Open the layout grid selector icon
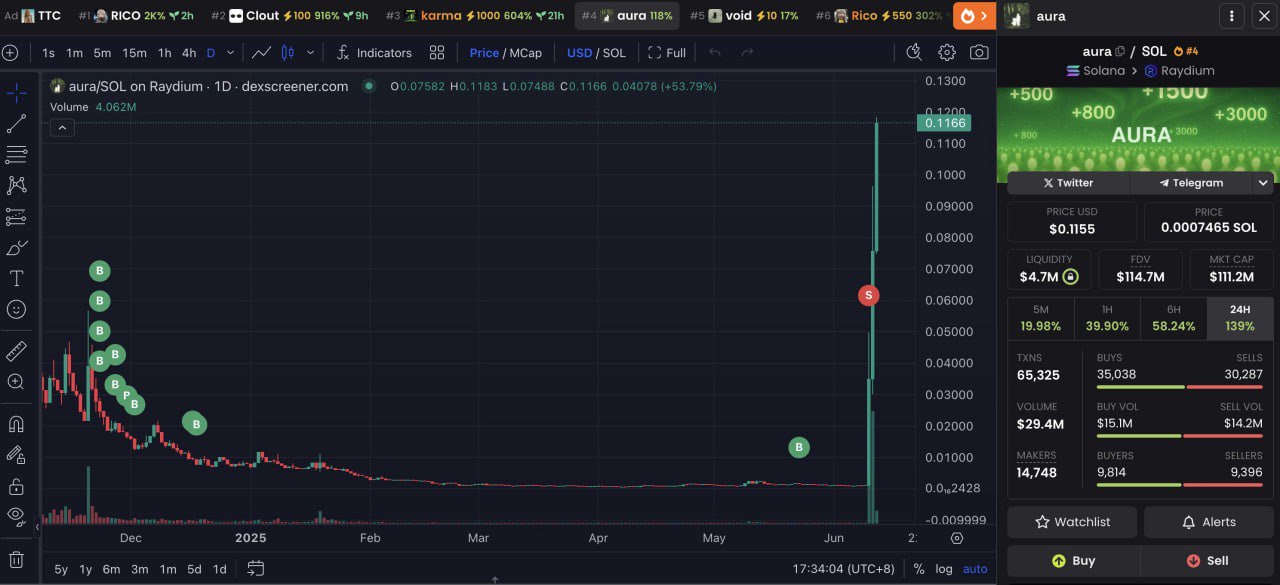The width and height of the screenshot is (1280, 585). pyautogui.click(x=437, y=53)
